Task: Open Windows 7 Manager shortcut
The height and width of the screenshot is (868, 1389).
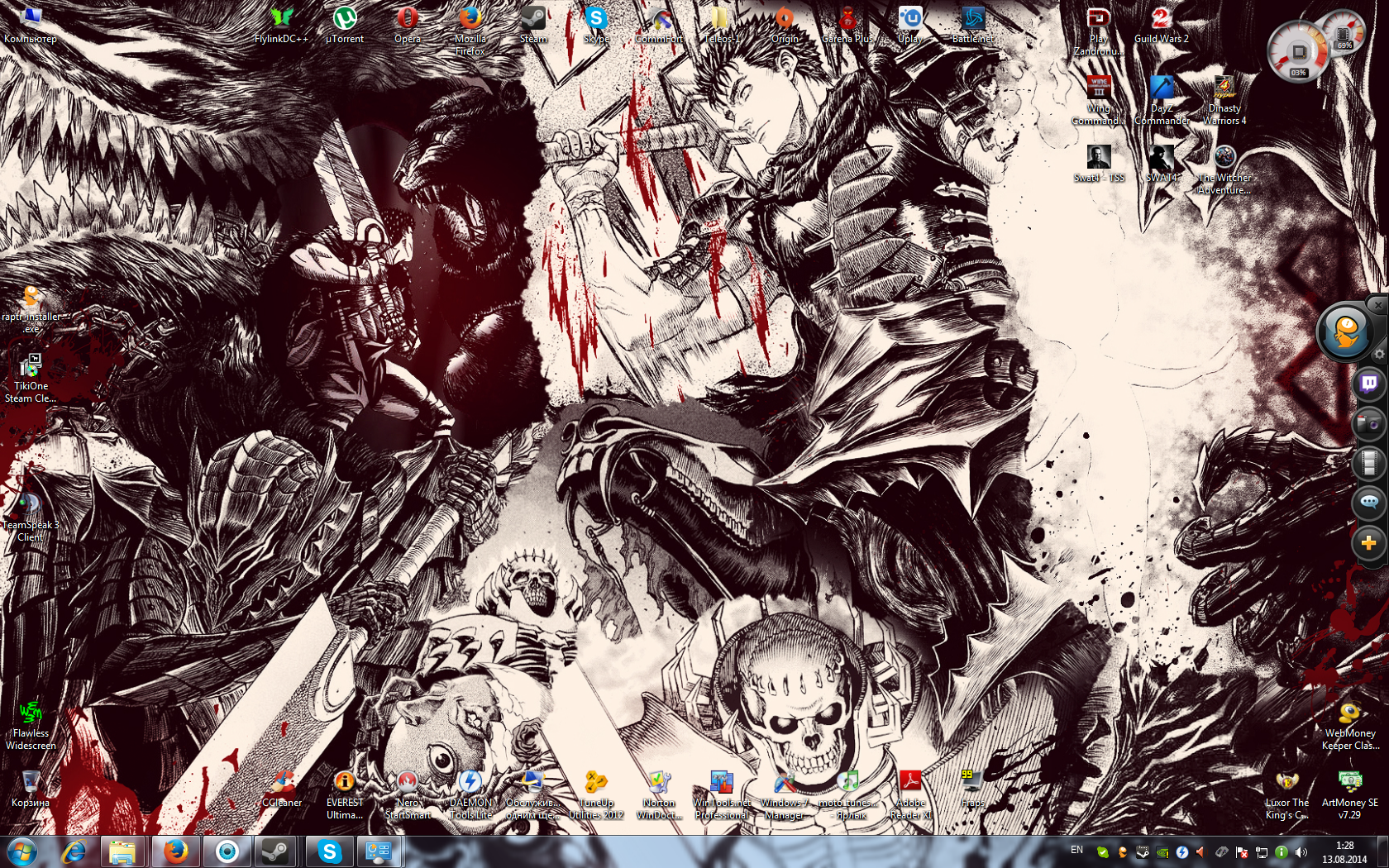Action: click(x=785, y=794)
